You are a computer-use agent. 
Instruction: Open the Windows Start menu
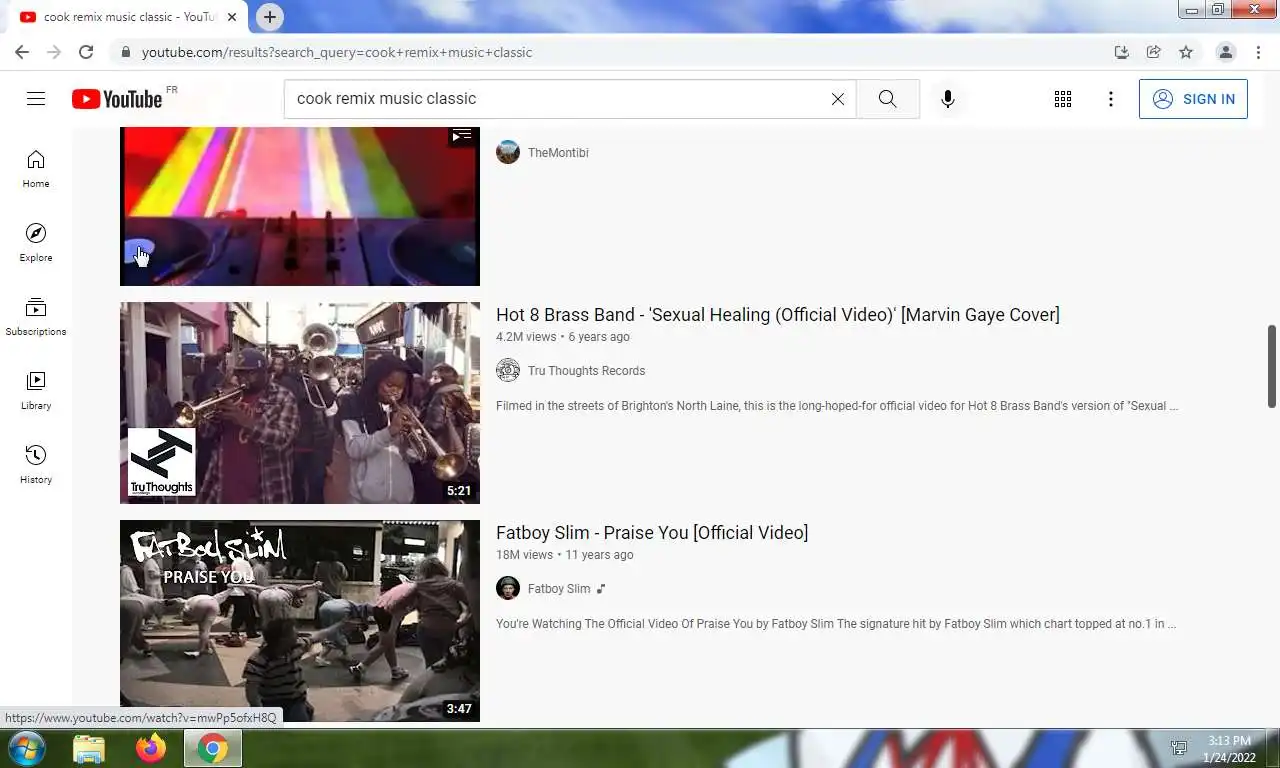[27, 748]
